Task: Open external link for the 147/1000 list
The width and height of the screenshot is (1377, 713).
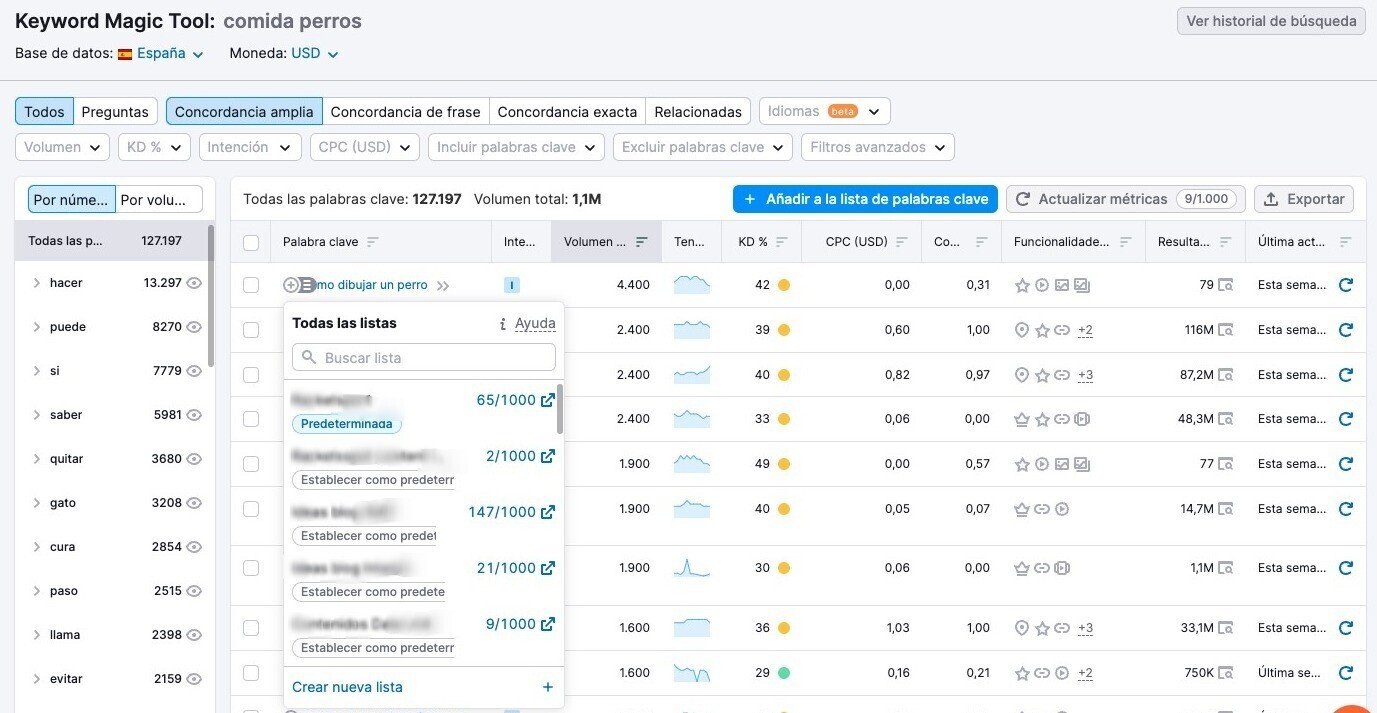Action: tap(548, 512)
